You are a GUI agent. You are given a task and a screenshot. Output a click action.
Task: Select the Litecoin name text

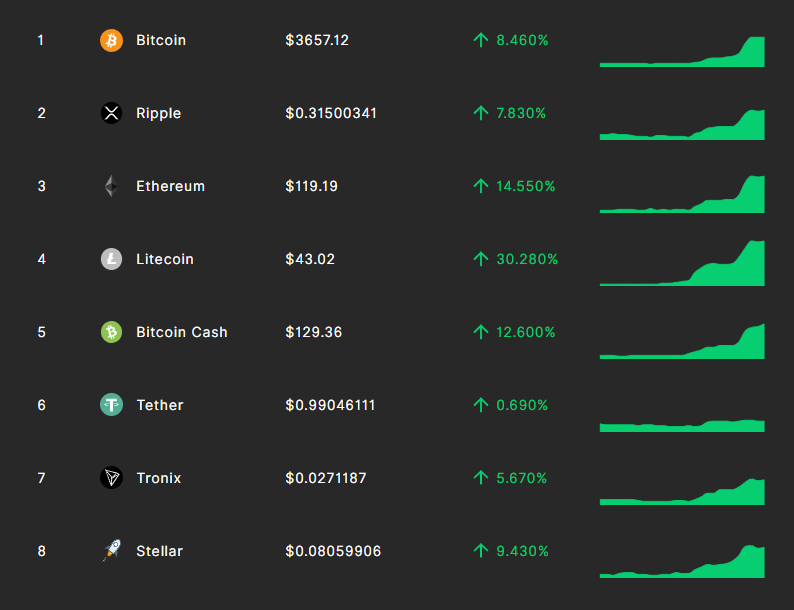165,259
